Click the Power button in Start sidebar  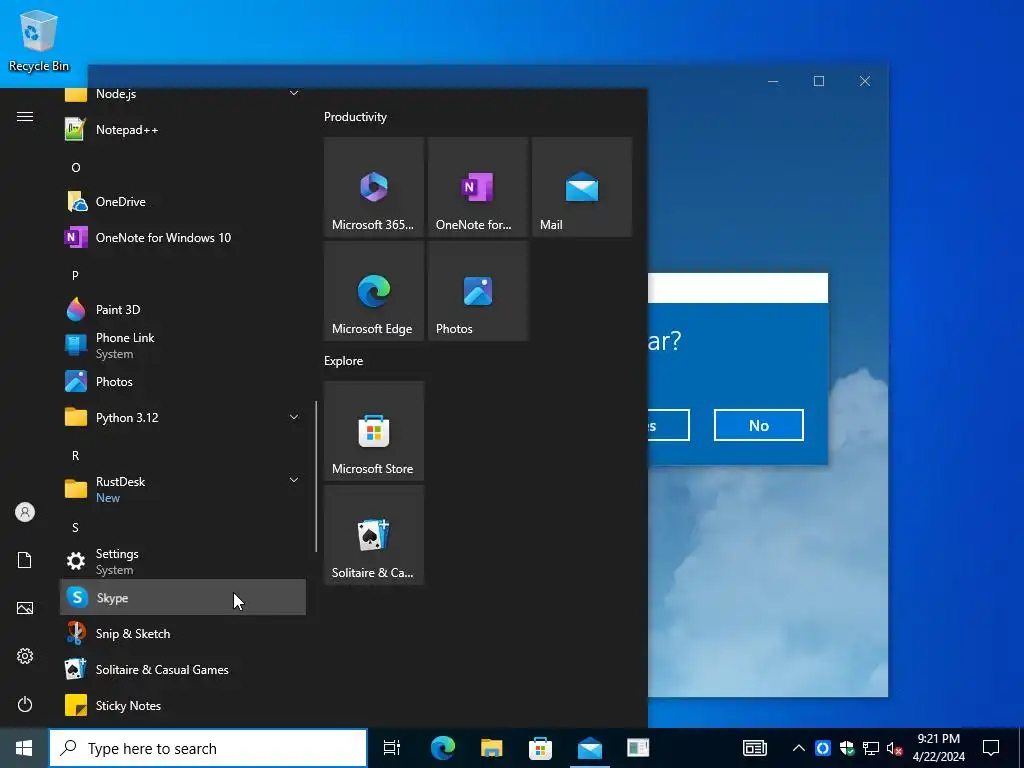25,704
